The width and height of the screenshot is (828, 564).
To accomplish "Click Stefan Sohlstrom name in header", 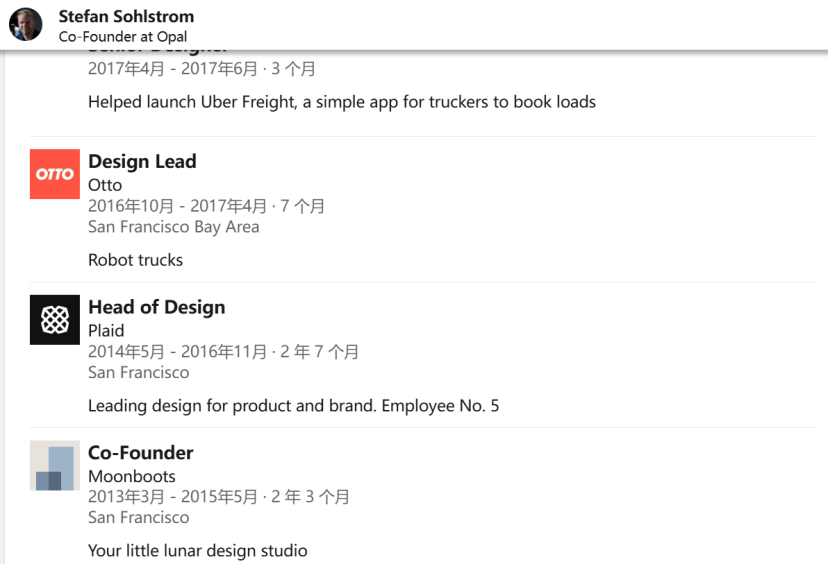I will point(126,16).
